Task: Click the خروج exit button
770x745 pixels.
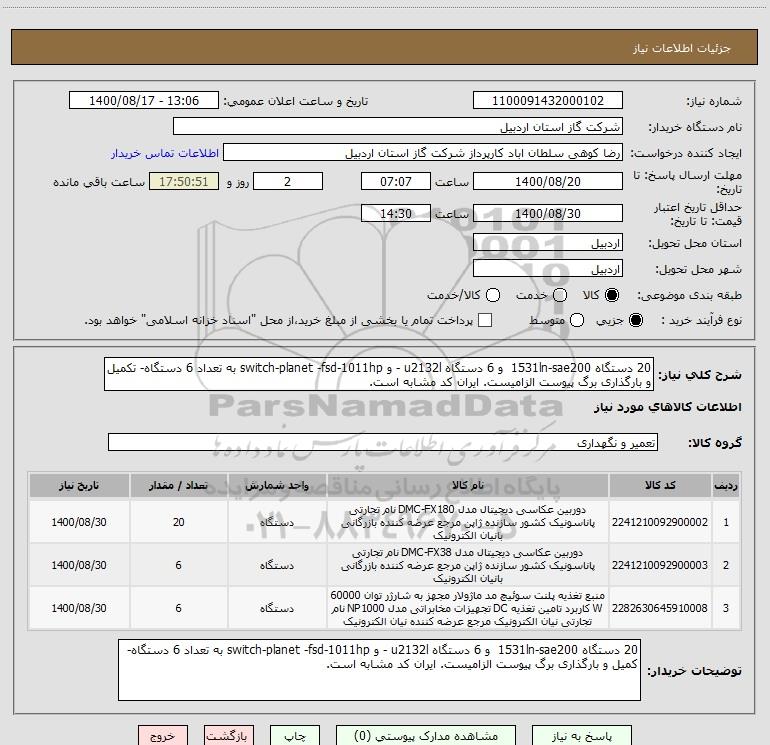Action: point(163,736)
